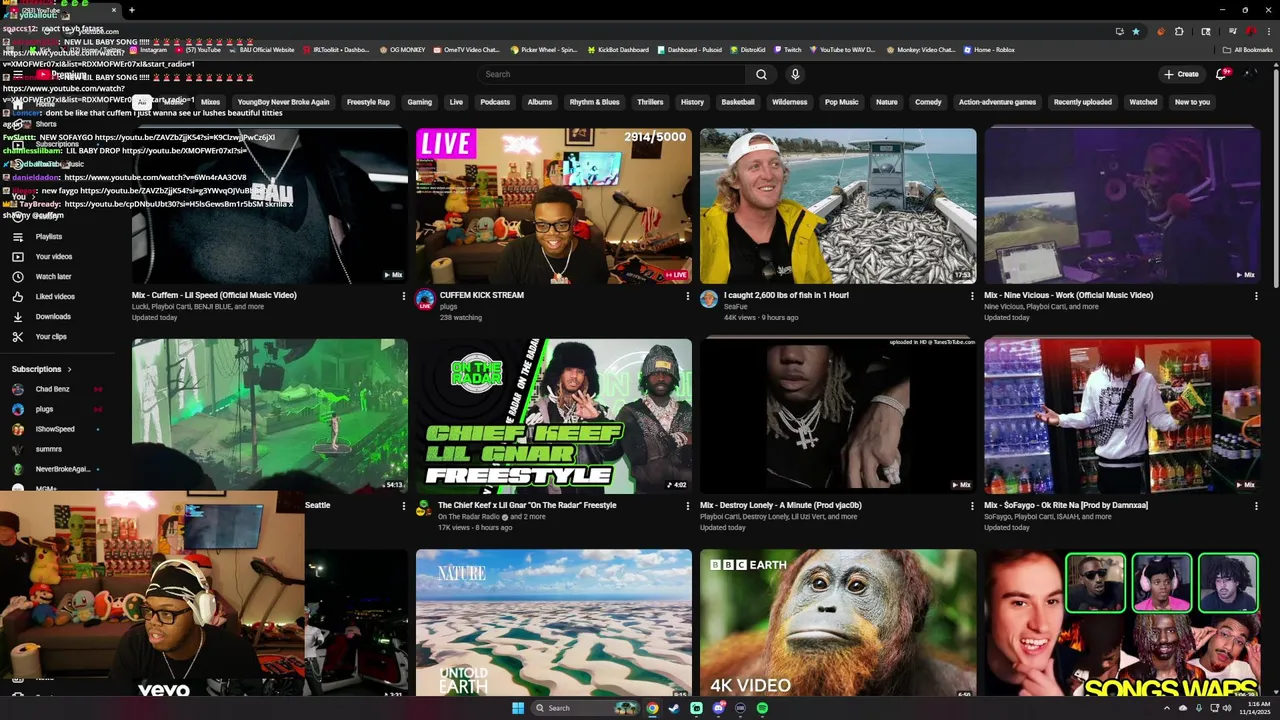Open All Bookmarks folder

point(1247,49)
